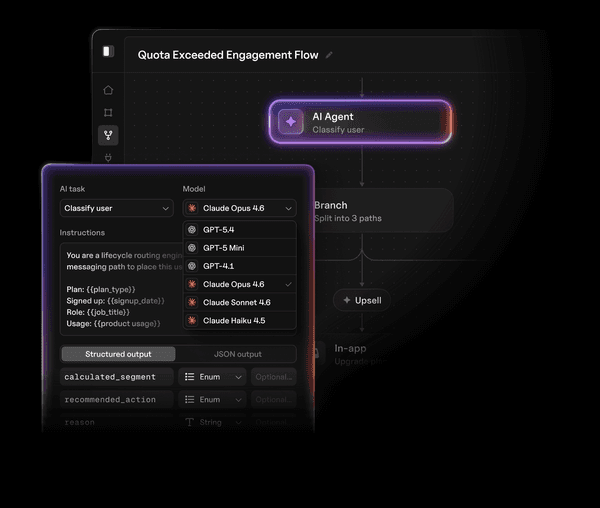Click the AI Agent sparkle icon
This screenshot has width=600, height=508.
point(291,122)
